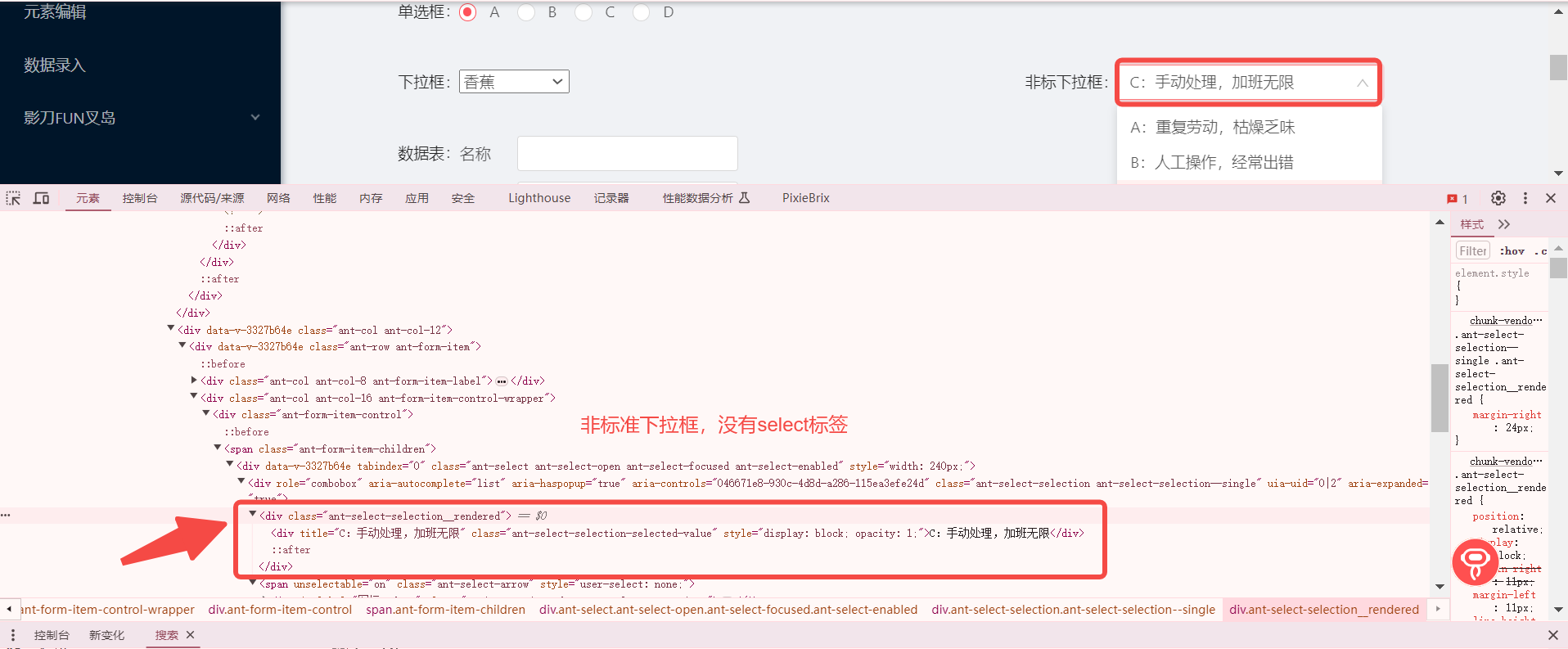Expand the ant-form-item-label div node
The height and width of the screenshot is (649, 1568).
pos(194,381)
